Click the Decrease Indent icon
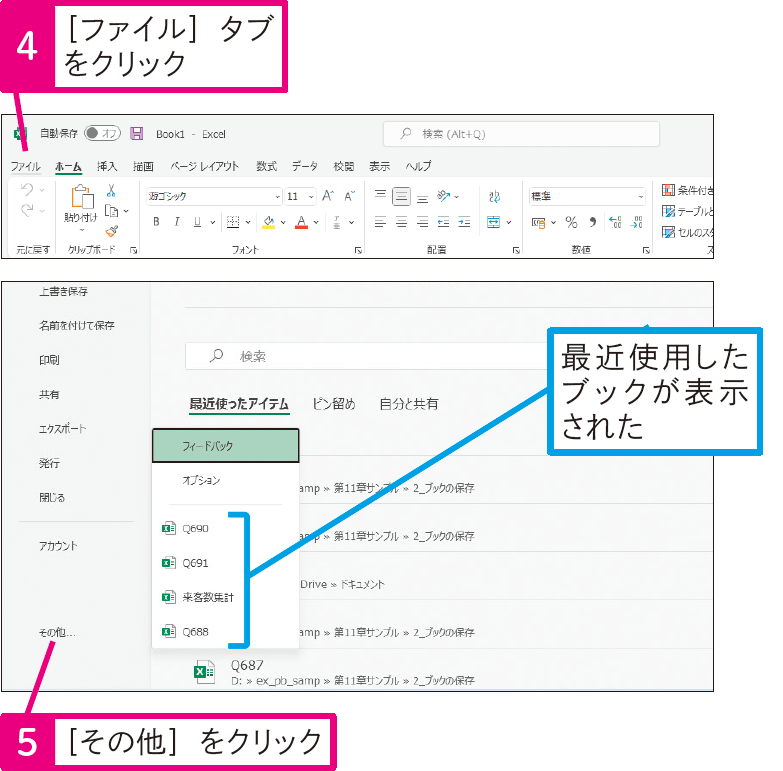The image size is (783, 771). [x=443, y=222]
